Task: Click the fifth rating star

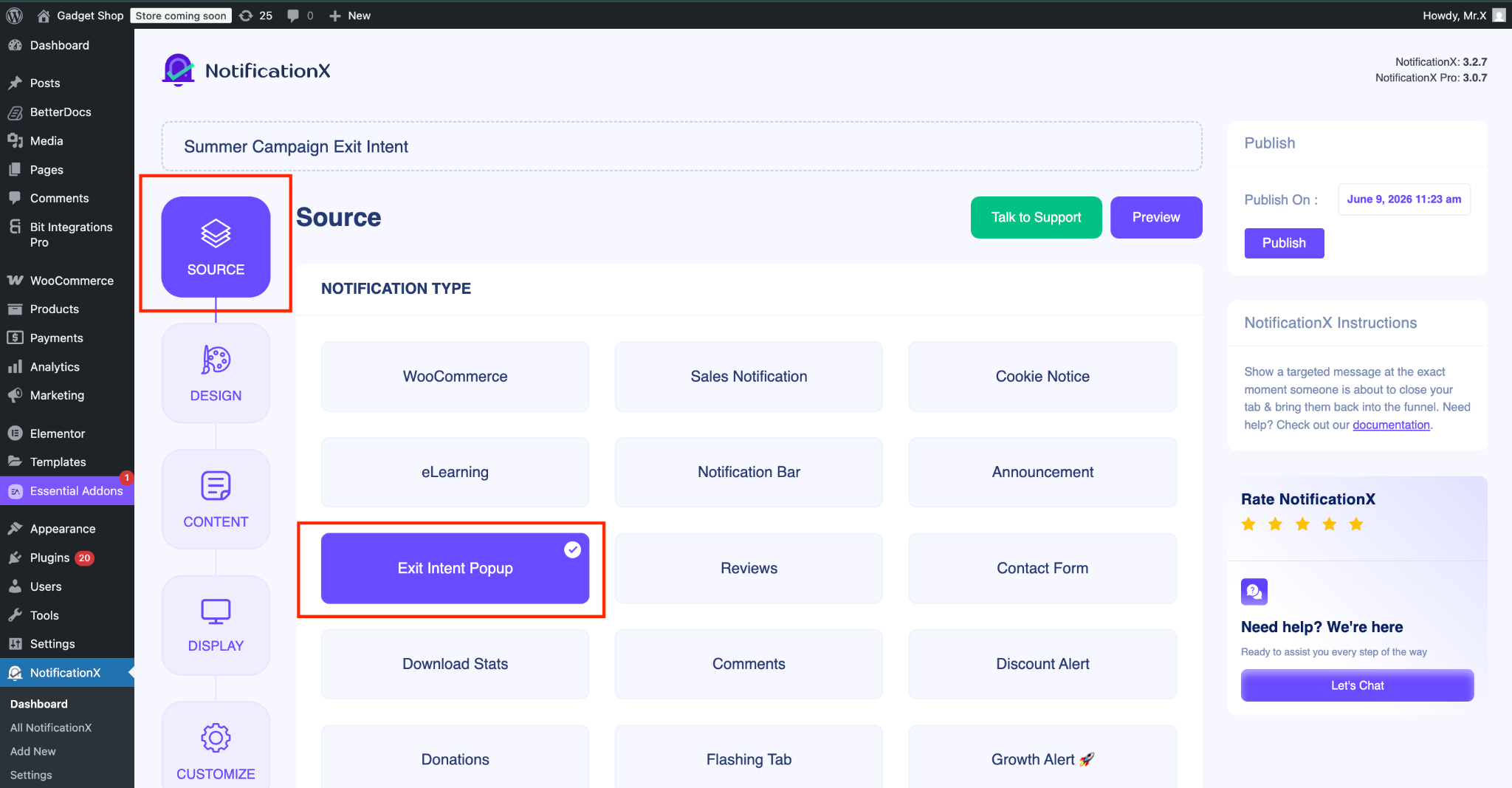Action: [1356, 524]
